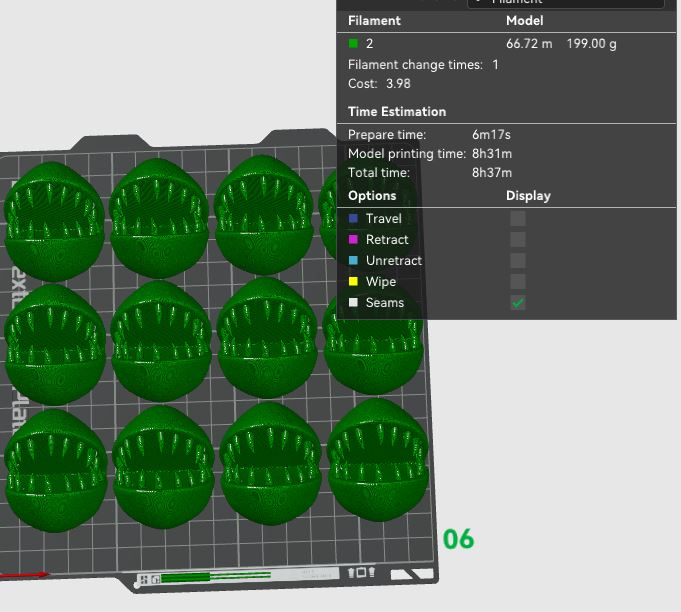Enable the Travel display checkbox
The height and width of the screenshot is (612, 681).
tap(518, 218)
